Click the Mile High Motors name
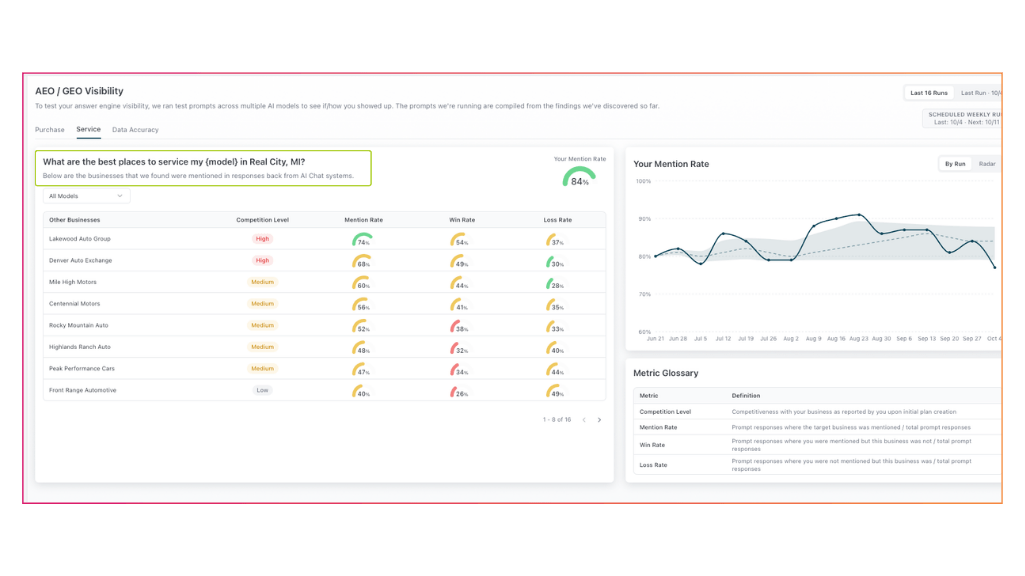 click(73, 282)
